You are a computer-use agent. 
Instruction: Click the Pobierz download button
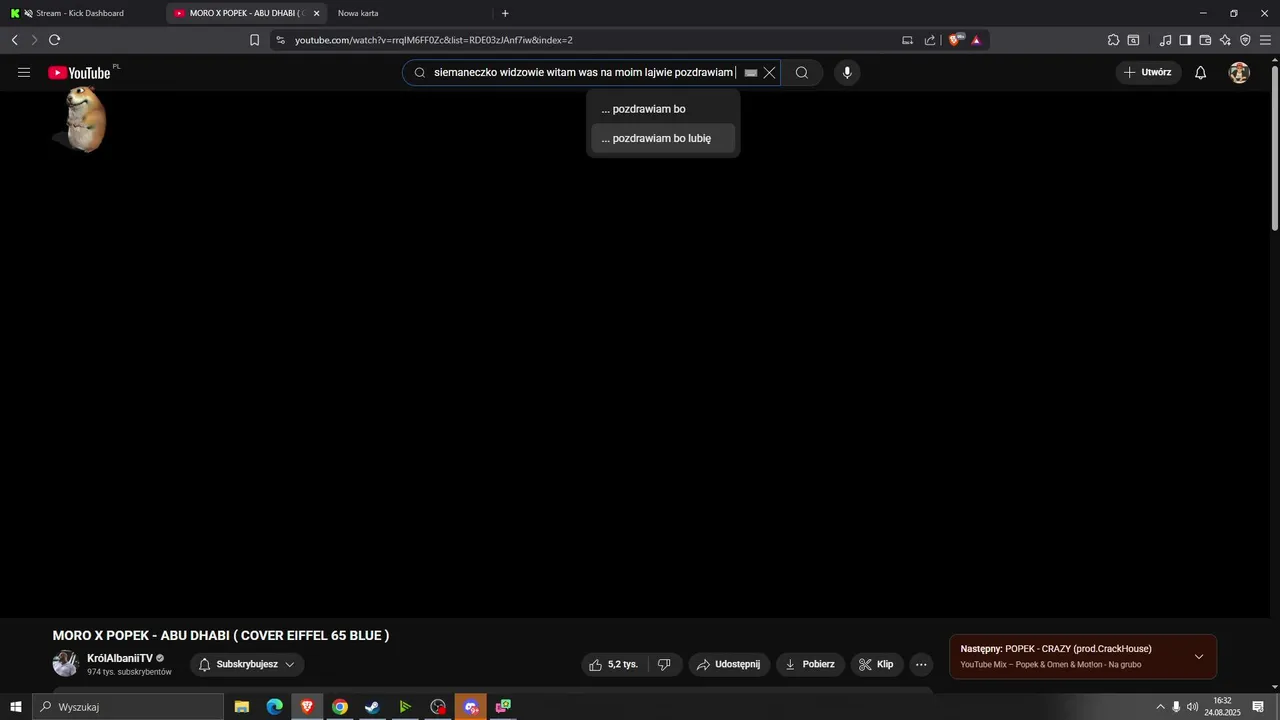click(x=810, y=664)
